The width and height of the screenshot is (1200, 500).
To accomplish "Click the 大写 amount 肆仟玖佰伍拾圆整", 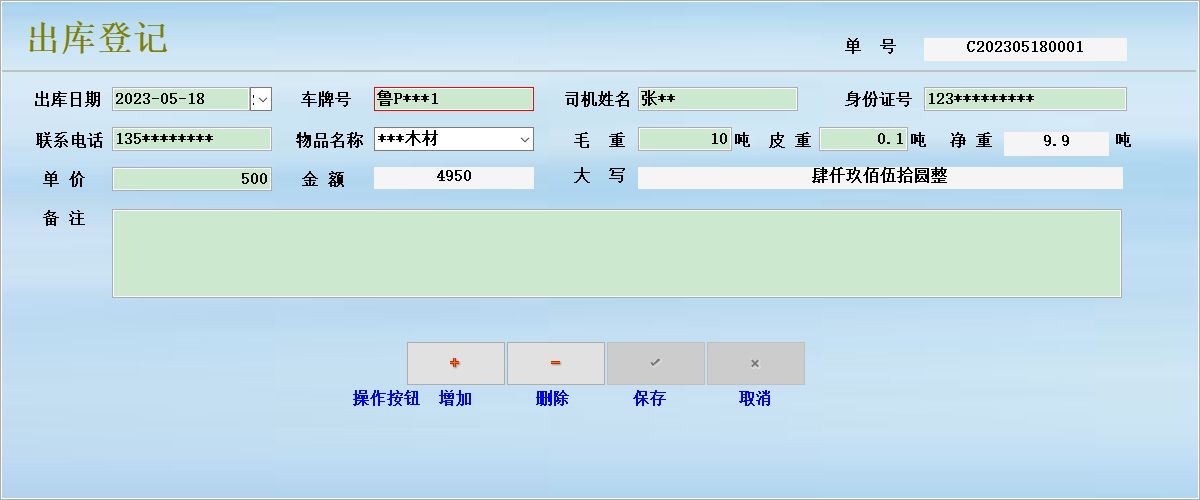I will 880,177.
